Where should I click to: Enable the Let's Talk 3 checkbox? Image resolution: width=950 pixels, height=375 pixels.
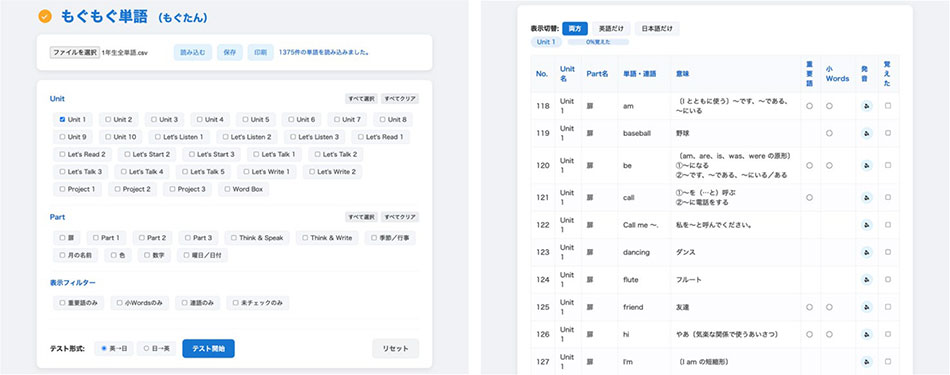click(x=62, y=171)
